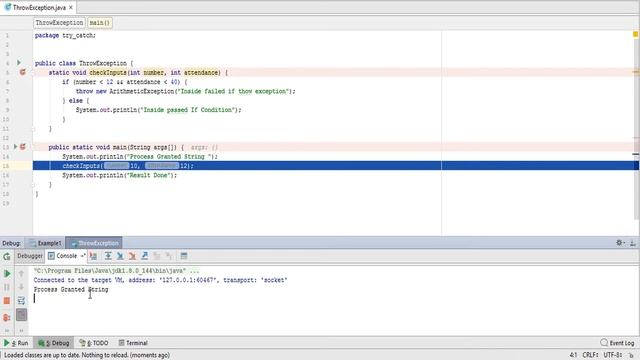Resume program execution in debugger
Image resolution: width=640 pixels, height=360 pixels.
click(x=7, y=273)
